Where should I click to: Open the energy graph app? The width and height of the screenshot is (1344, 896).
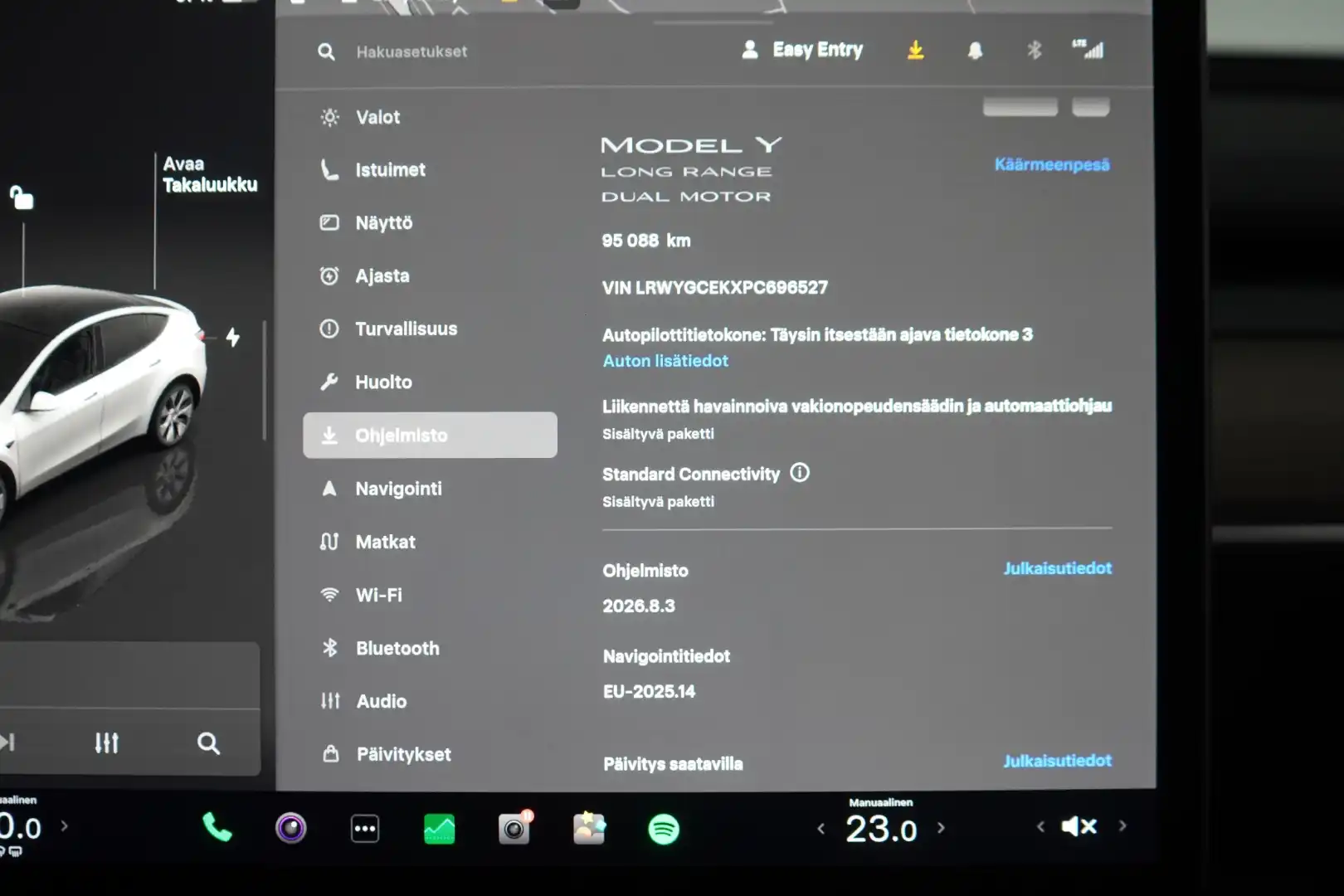coord(439,828)
